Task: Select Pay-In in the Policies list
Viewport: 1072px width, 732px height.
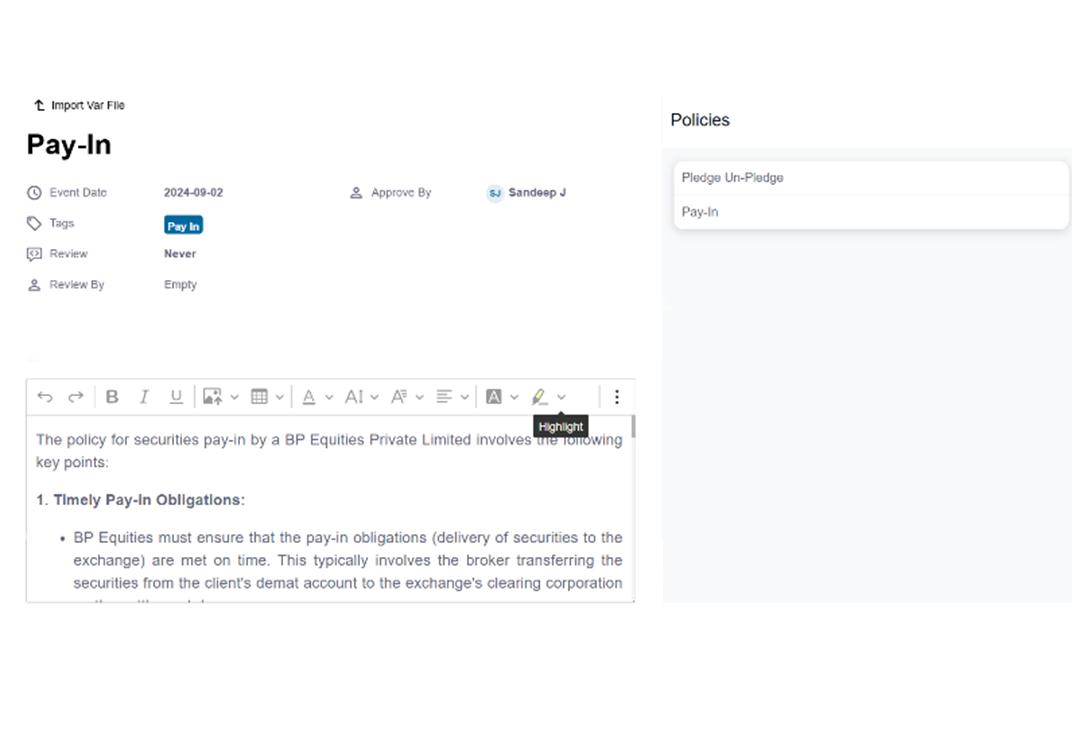Action: (700, 212)
